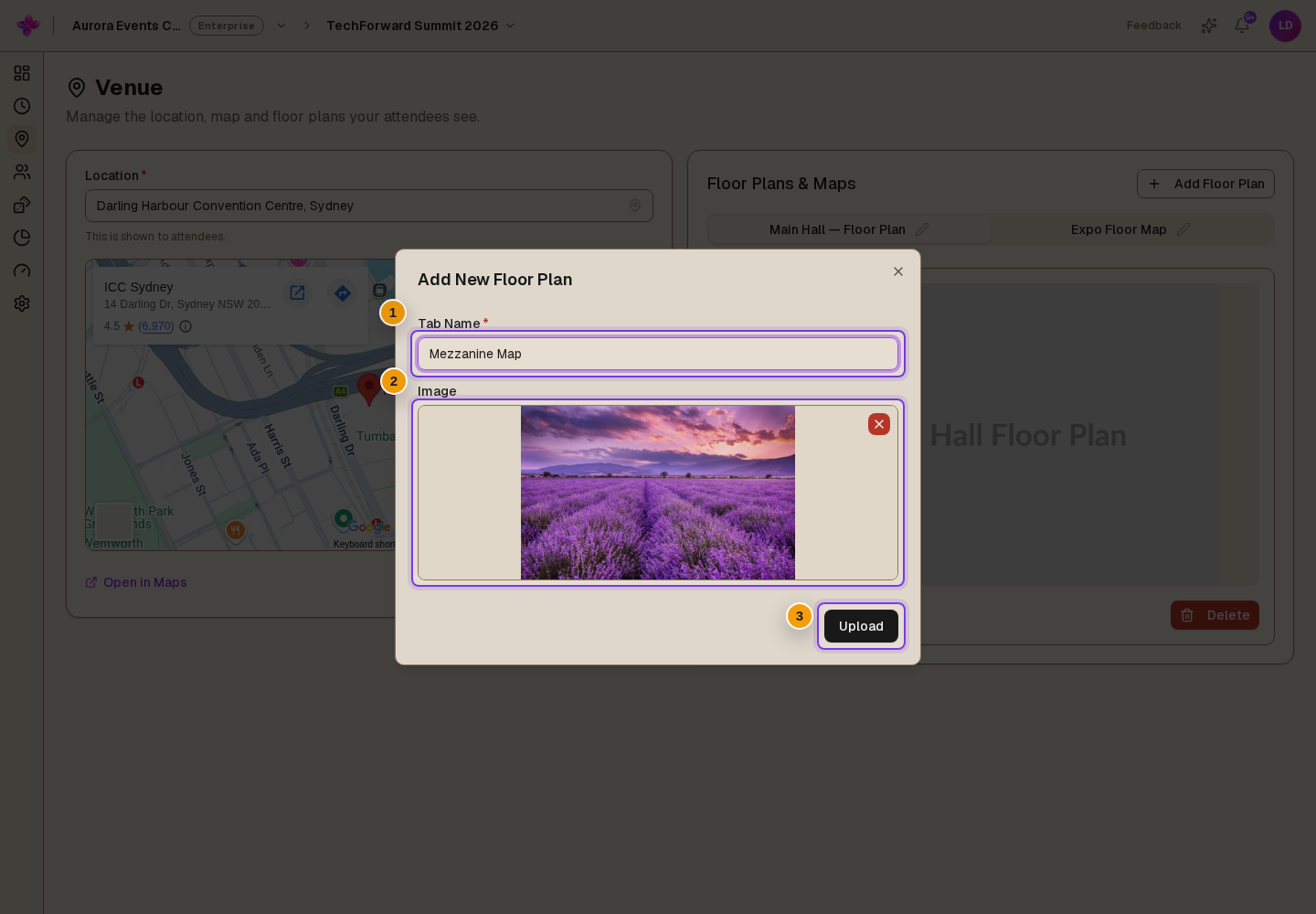
Task: Open the settings gear icon in sidebar
Action: [22, 303]
